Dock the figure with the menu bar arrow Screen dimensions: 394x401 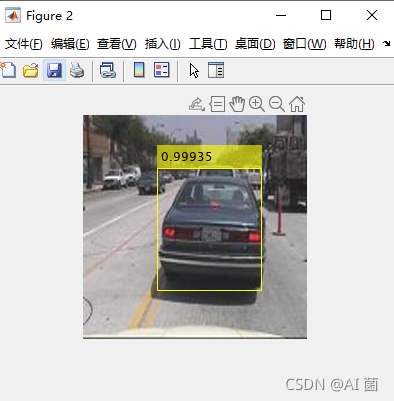386,43
